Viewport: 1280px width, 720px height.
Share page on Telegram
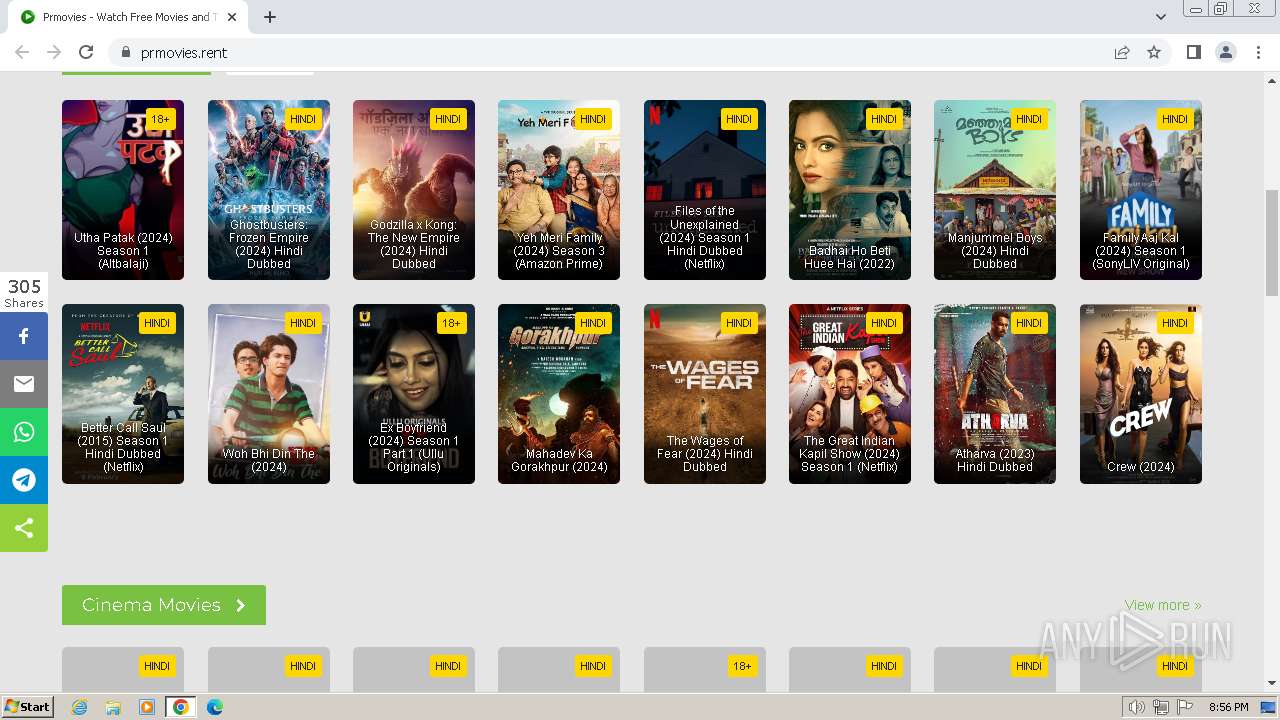[x=24, y=480]
